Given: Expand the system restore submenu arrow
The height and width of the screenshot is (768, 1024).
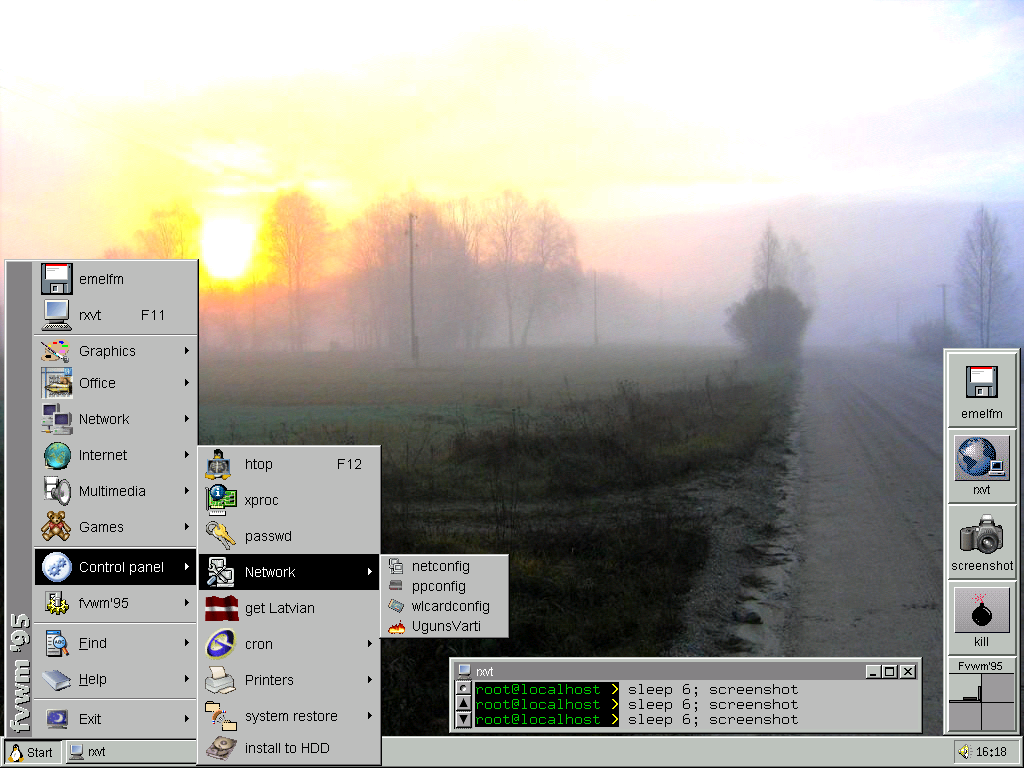Looking at the screenshot, I should 370,716.
